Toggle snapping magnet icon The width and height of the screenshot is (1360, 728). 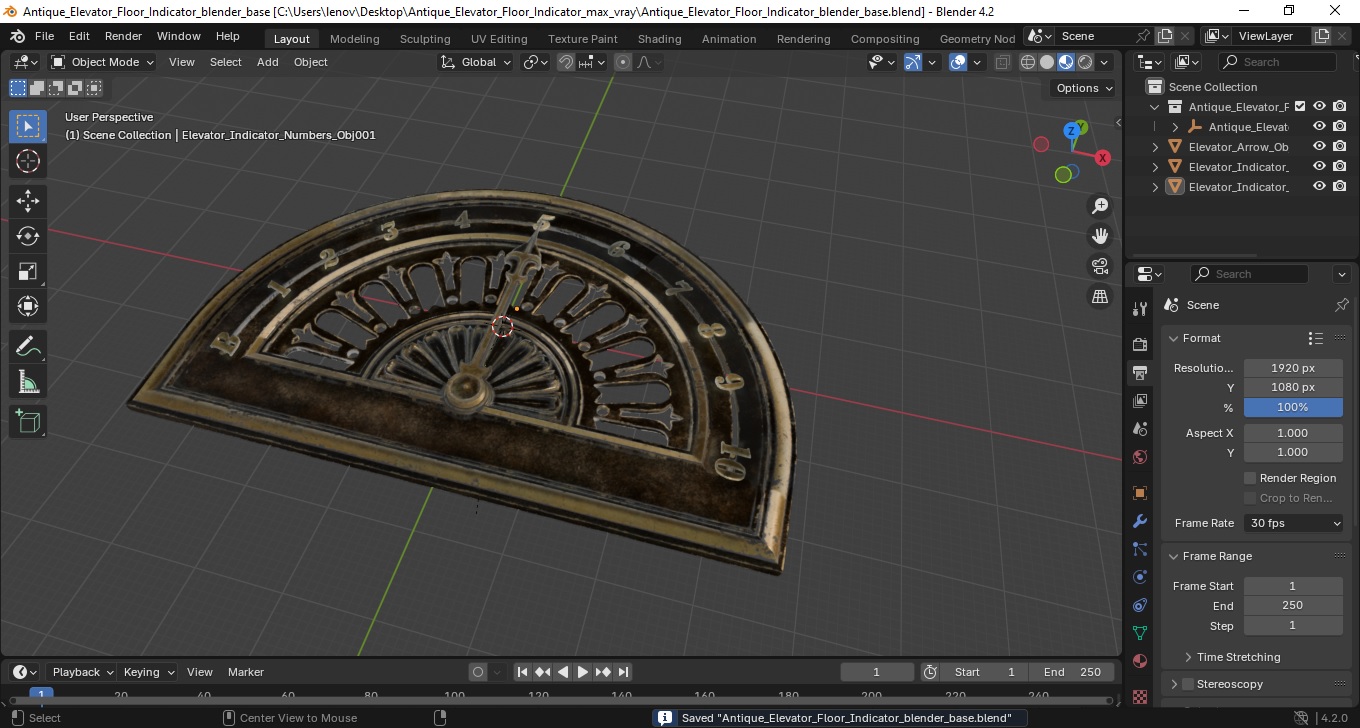566,62
